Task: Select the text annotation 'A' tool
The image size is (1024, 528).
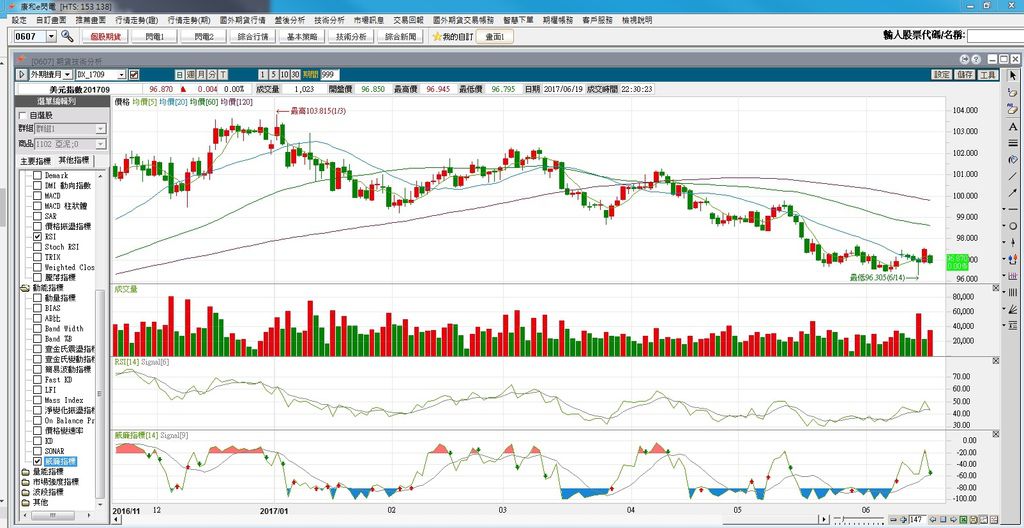Action: pos(1013,126)
